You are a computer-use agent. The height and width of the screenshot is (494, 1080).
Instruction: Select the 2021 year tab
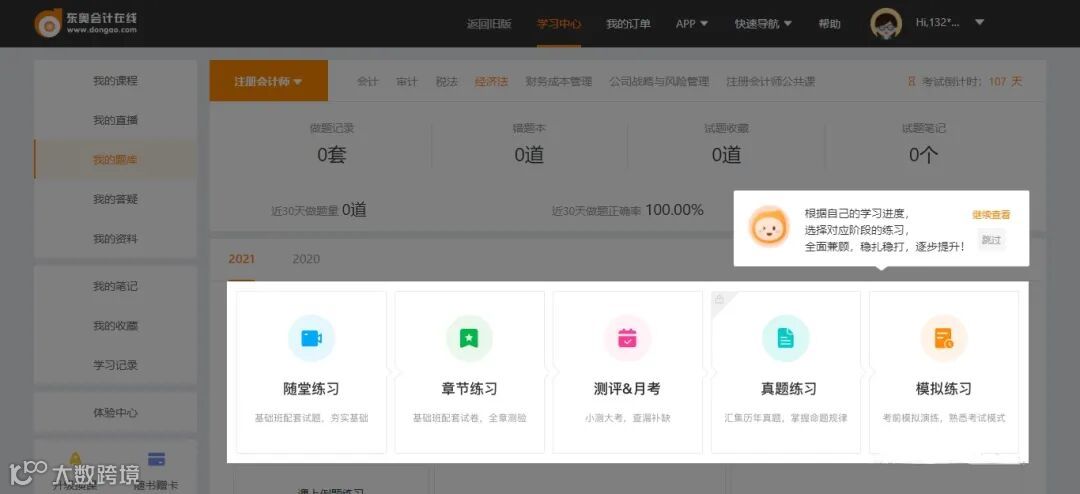tap(242, 259)
